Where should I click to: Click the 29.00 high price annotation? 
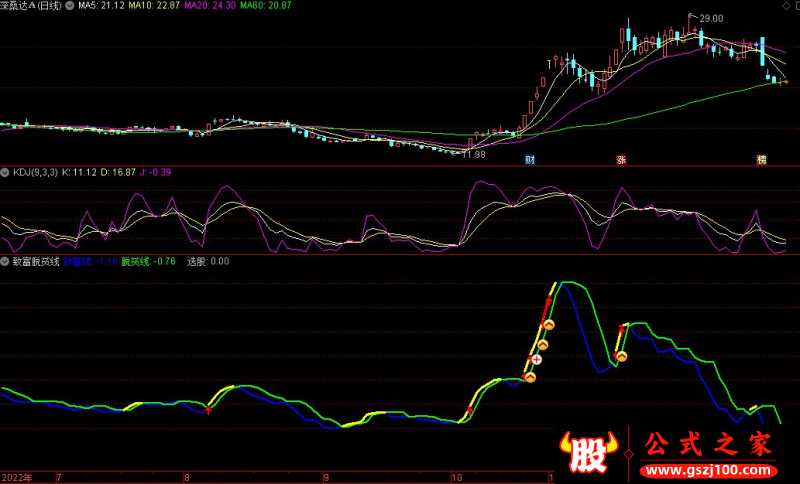tap(711, 19)
